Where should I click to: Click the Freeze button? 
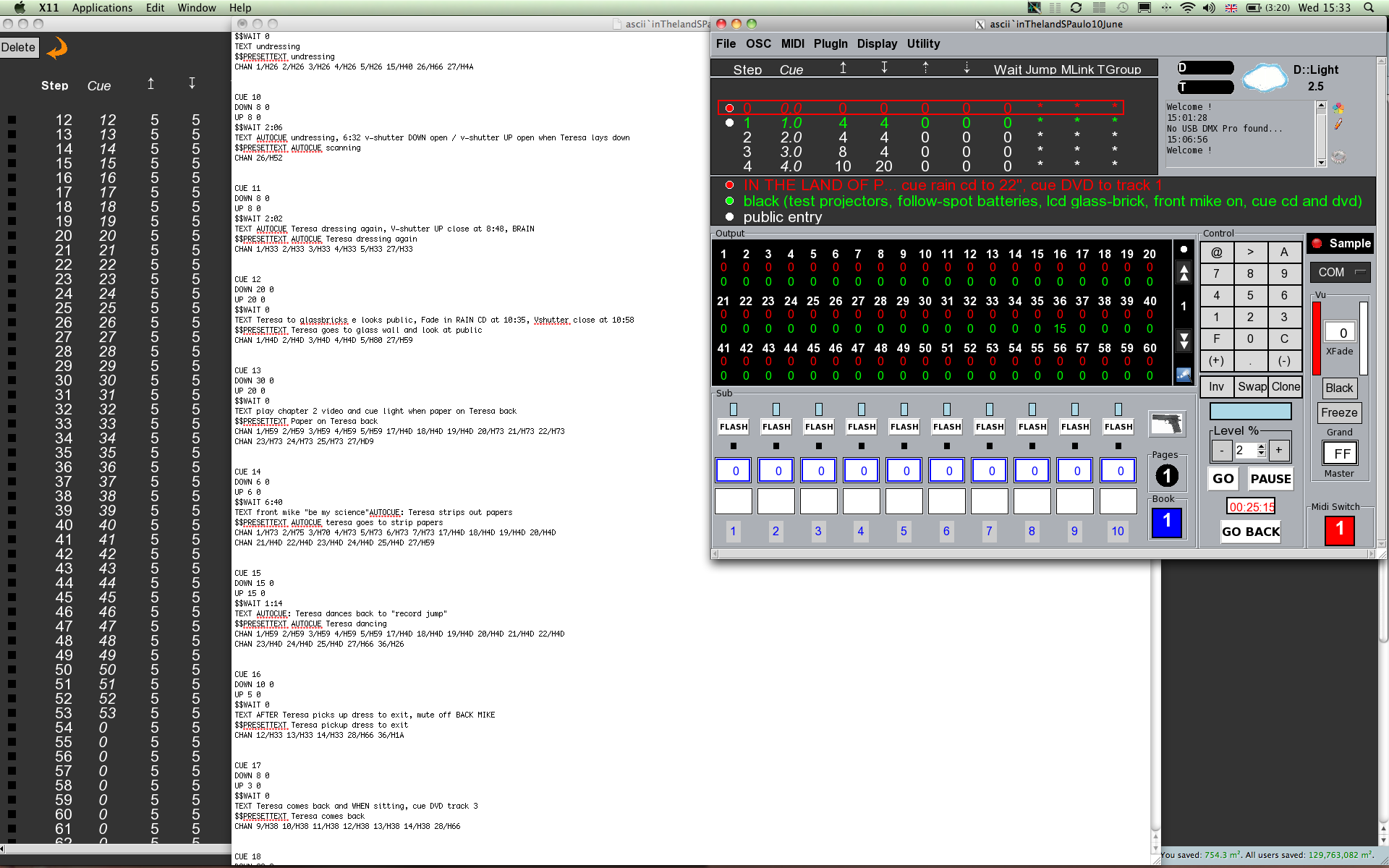[x=1339, y=413]
